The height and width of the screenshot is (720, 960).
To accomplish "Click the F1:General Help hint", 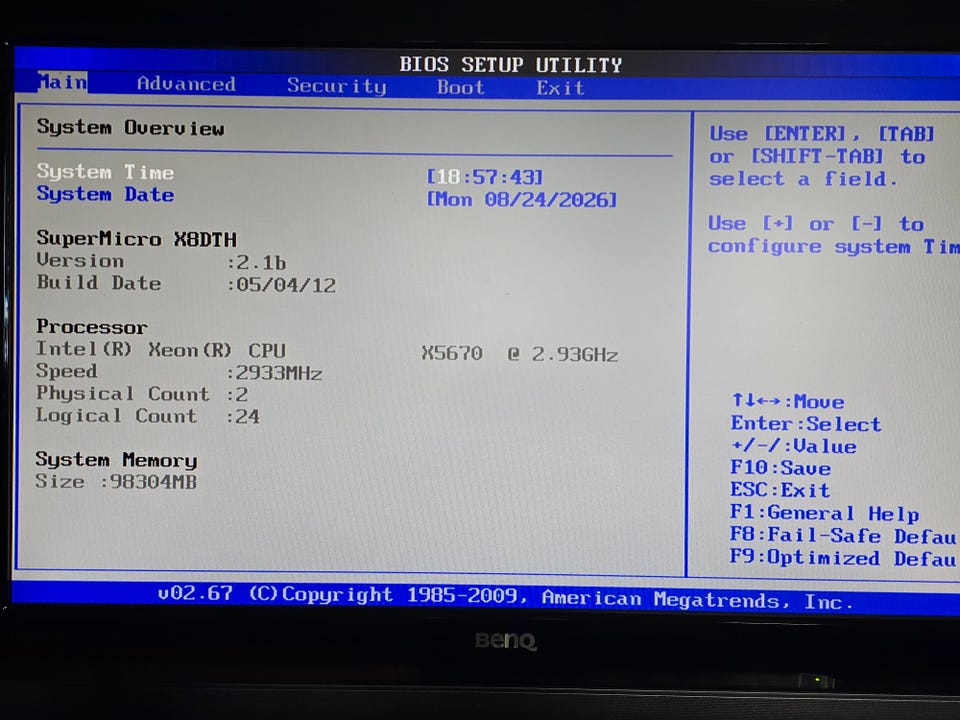I will pos(825,513).
